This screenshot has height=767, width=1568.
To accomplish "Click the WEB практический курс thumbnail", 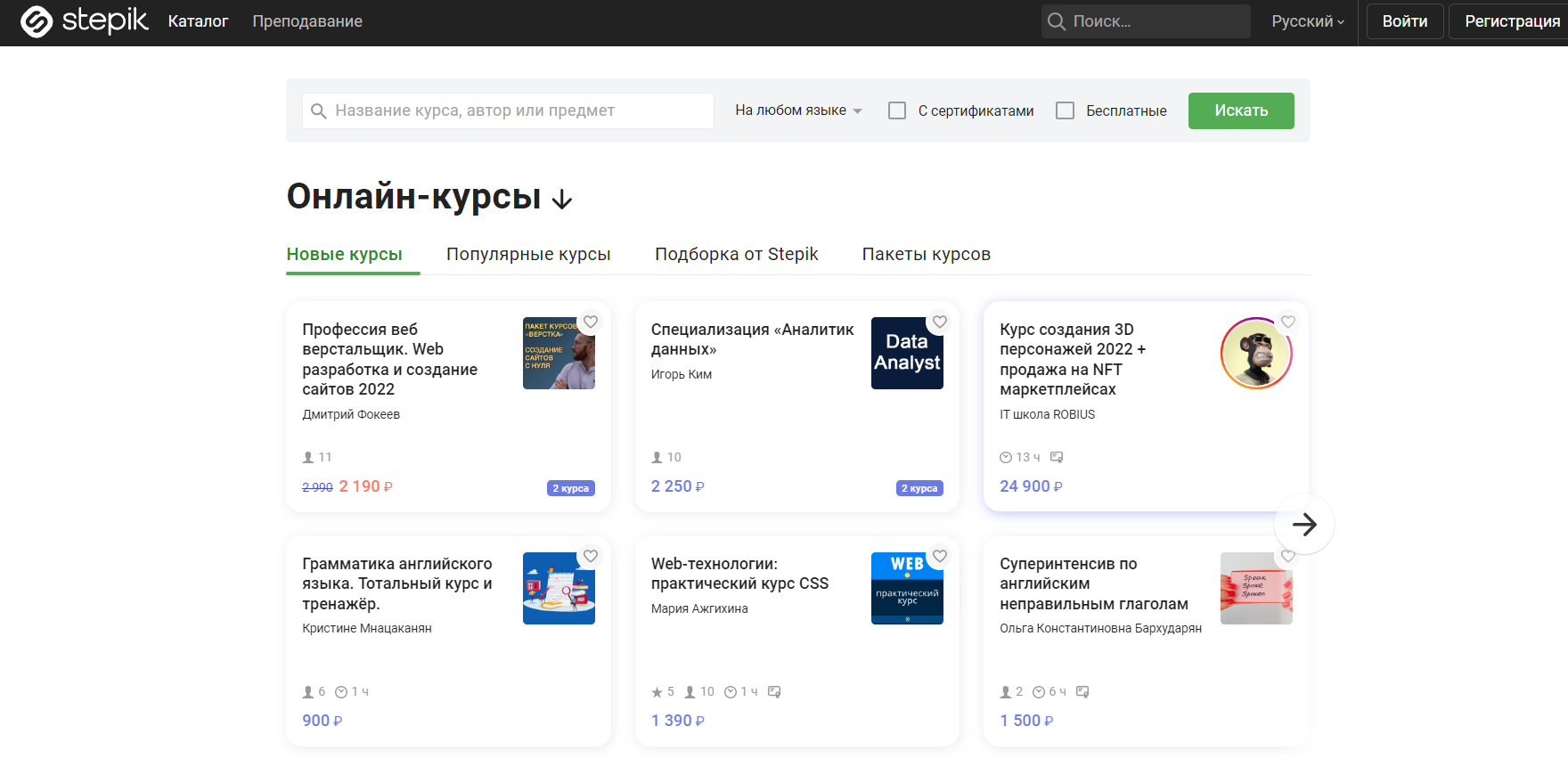I will [907, 588].
